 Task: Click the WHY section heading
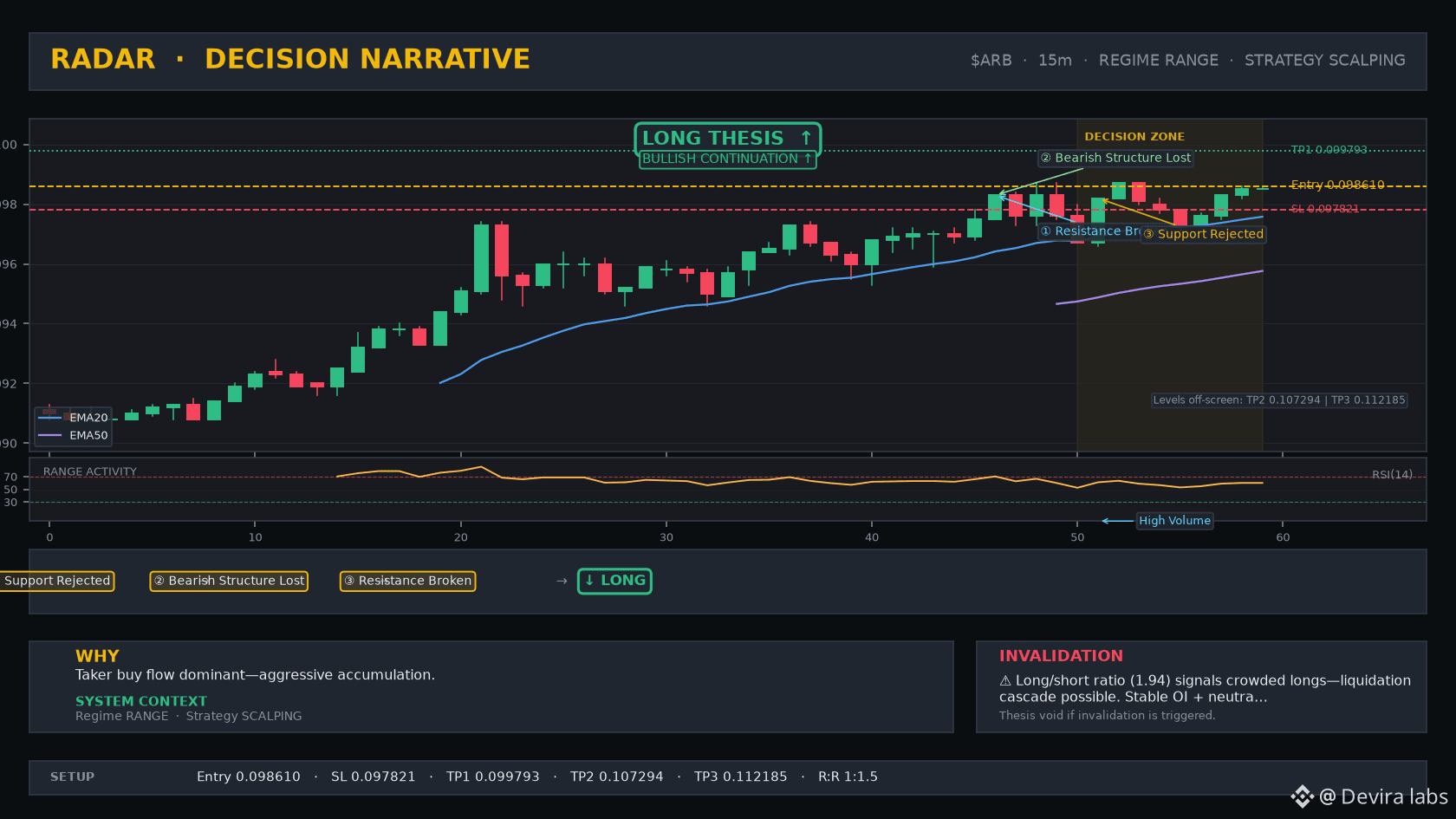tap(97, 656)
